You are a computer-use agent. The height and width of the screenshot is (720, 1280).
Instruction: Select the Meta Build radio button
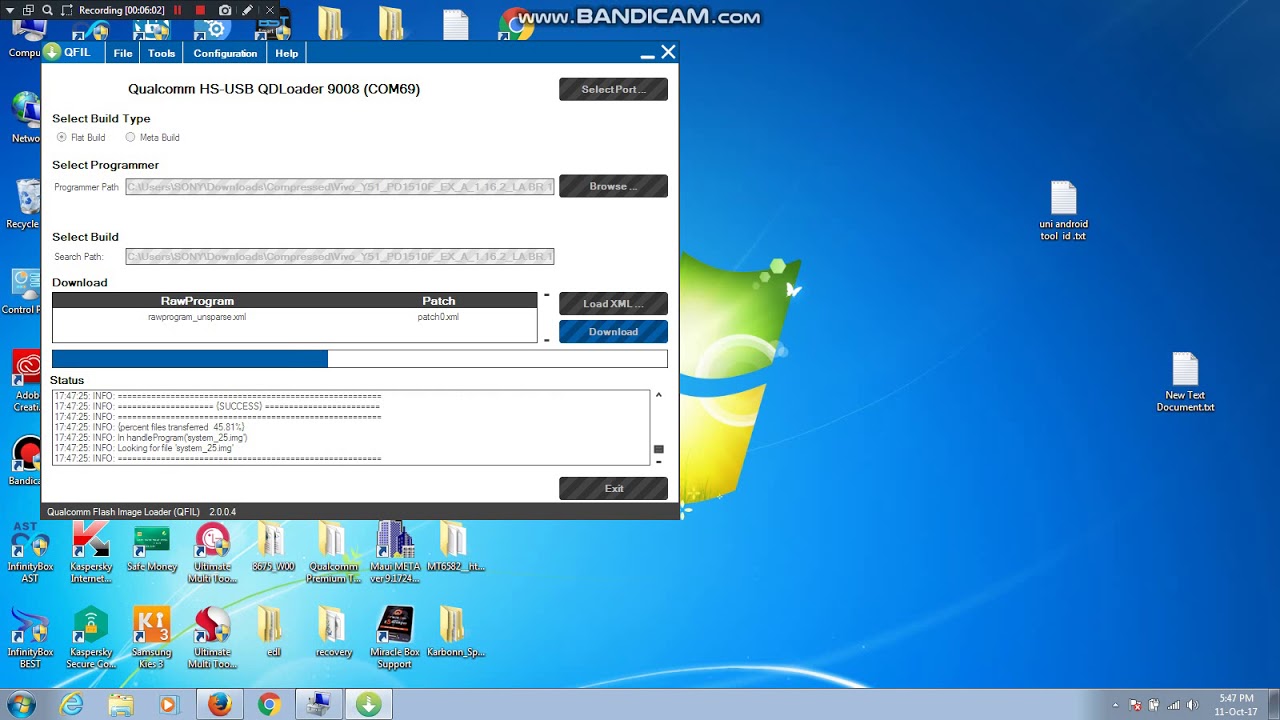pos(130,137)
